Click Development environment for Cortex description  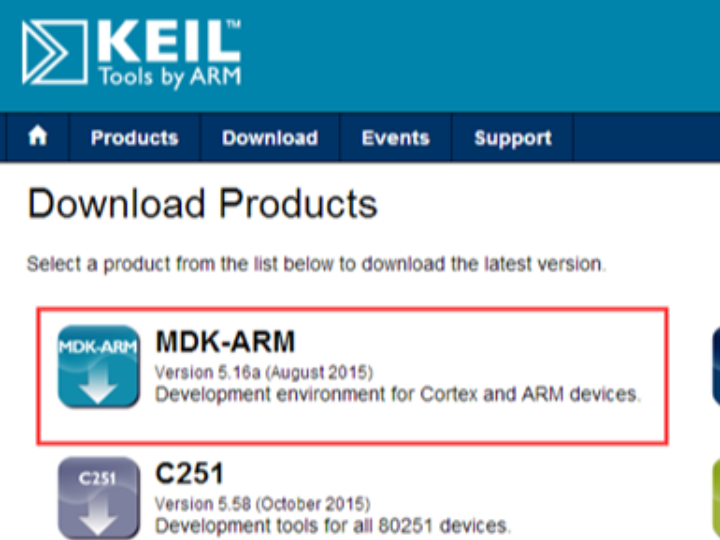tap(398, 394)
